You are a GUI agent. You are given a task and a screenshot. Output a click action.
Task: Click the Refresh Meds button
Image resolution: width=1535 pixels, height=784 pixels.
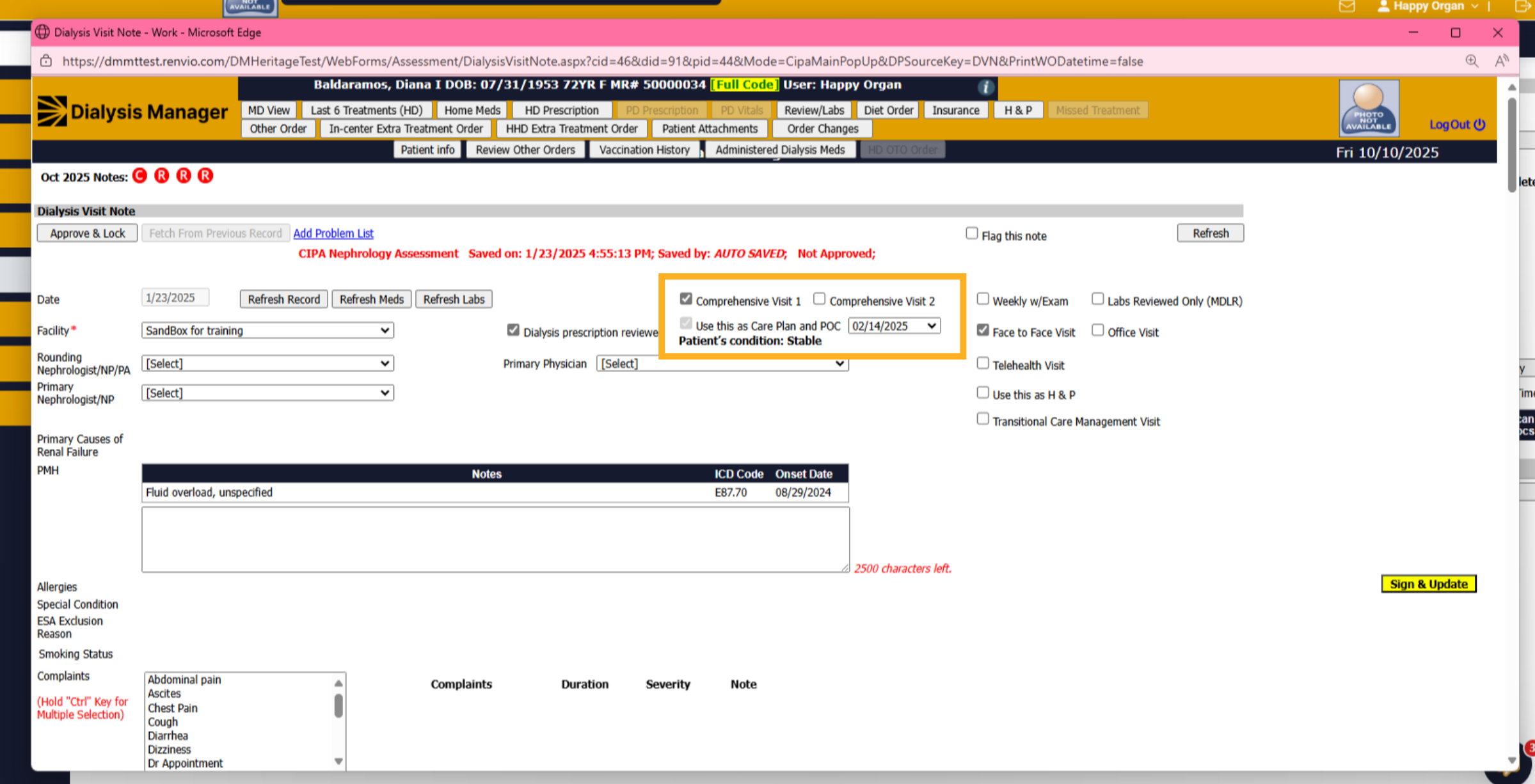pyautogui.click(x=372, y=299)
